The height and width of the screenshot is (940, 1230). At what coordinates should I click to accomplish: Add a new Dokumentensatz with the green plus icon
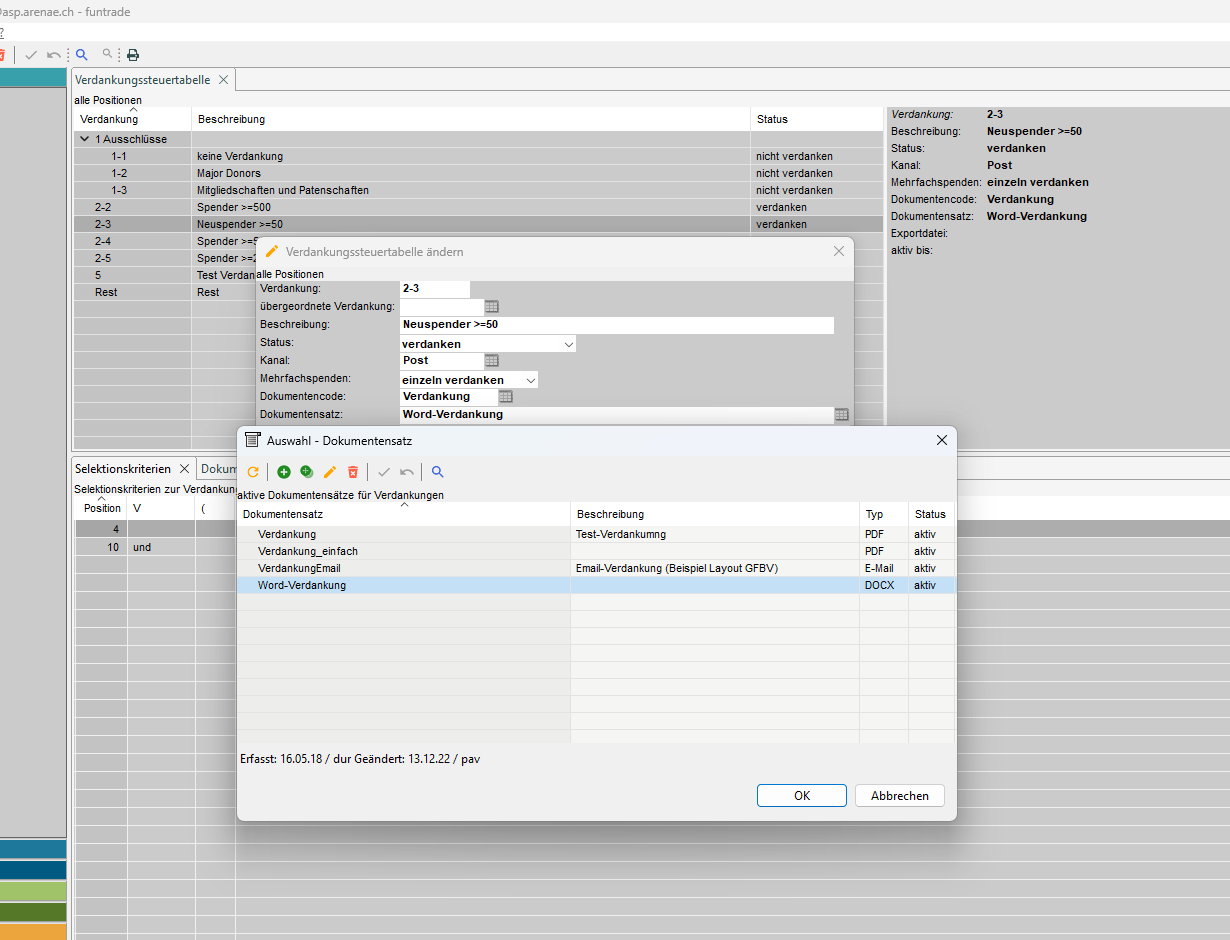pos(284,472)
